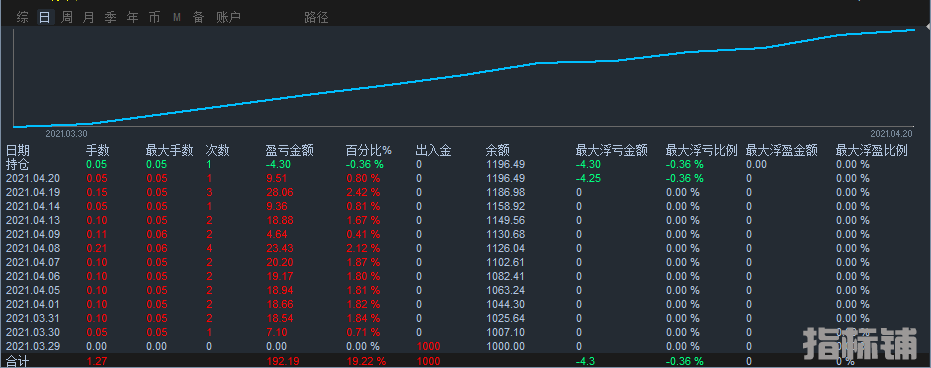Select the 2021.03.30 date row

(x=466, y=332)
